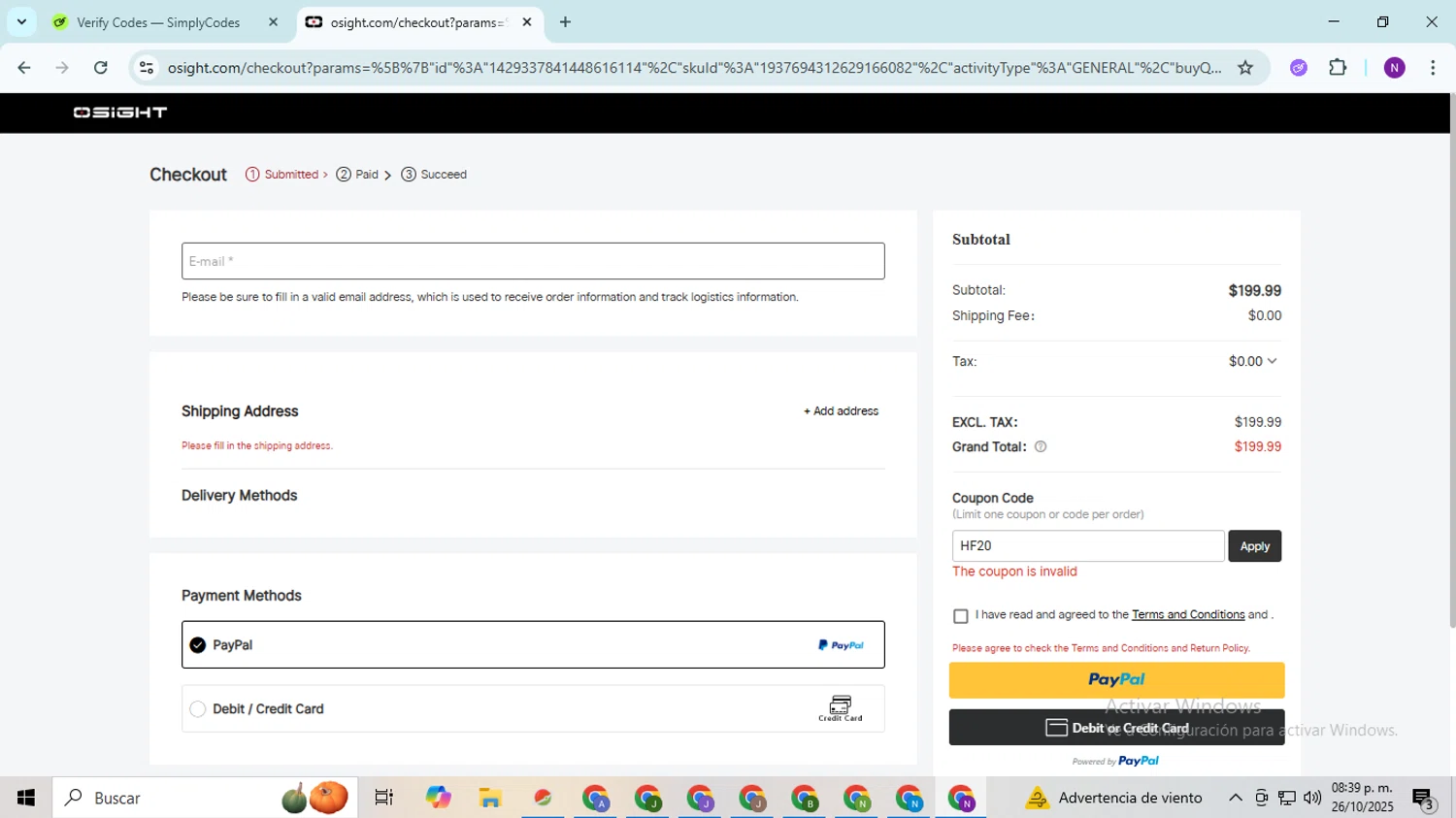Open site information icon in address bar
1456x818 pixels.
(147, 68)
